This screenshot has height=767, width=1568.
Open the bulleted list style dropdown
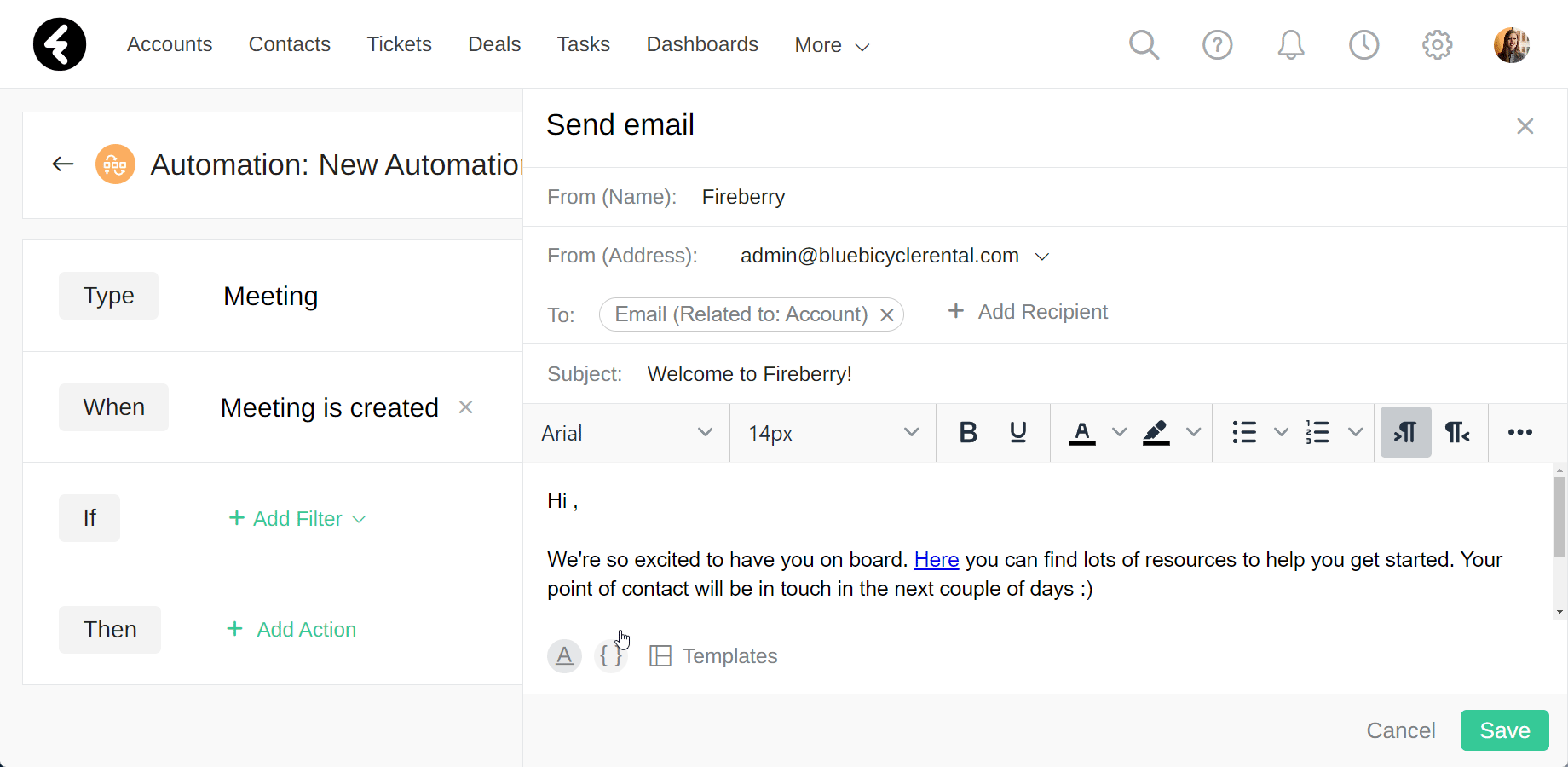(x=1281, y=433)
